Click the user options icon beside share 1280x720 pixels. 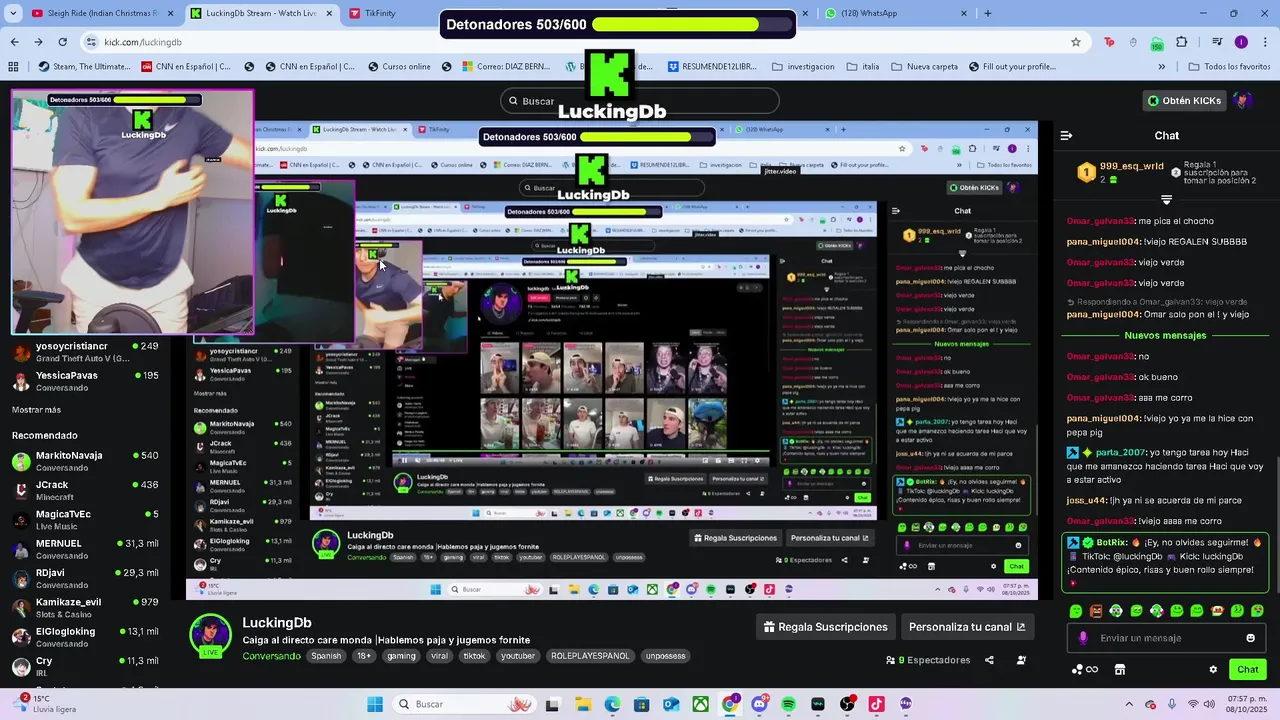pyautogui.click(x=1021, y=660)
